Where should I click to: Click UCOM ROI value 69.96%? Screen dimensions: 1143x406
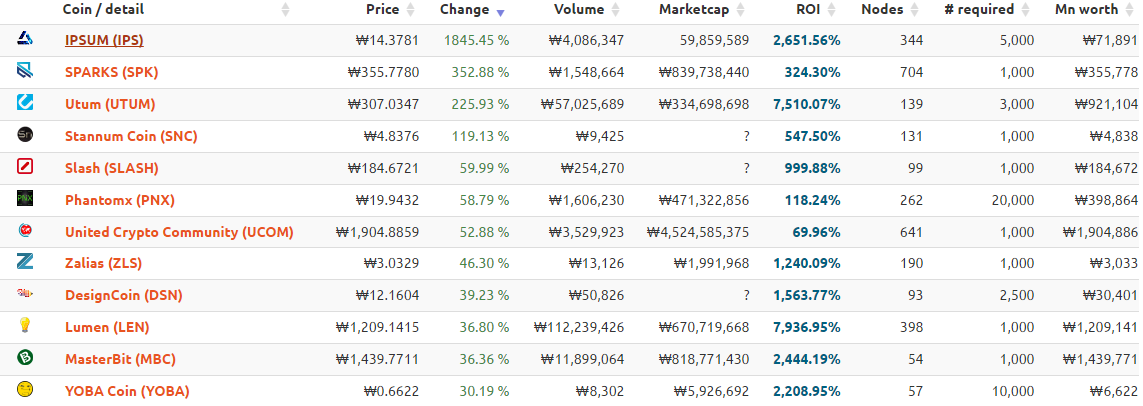pos(816,233)
